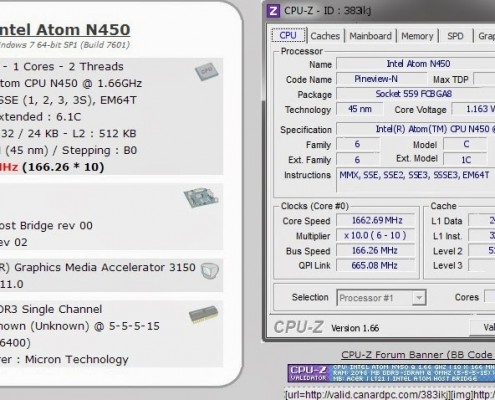Open the SPD tab
Screen dimensions: 495x400
[x=455, y=36]
